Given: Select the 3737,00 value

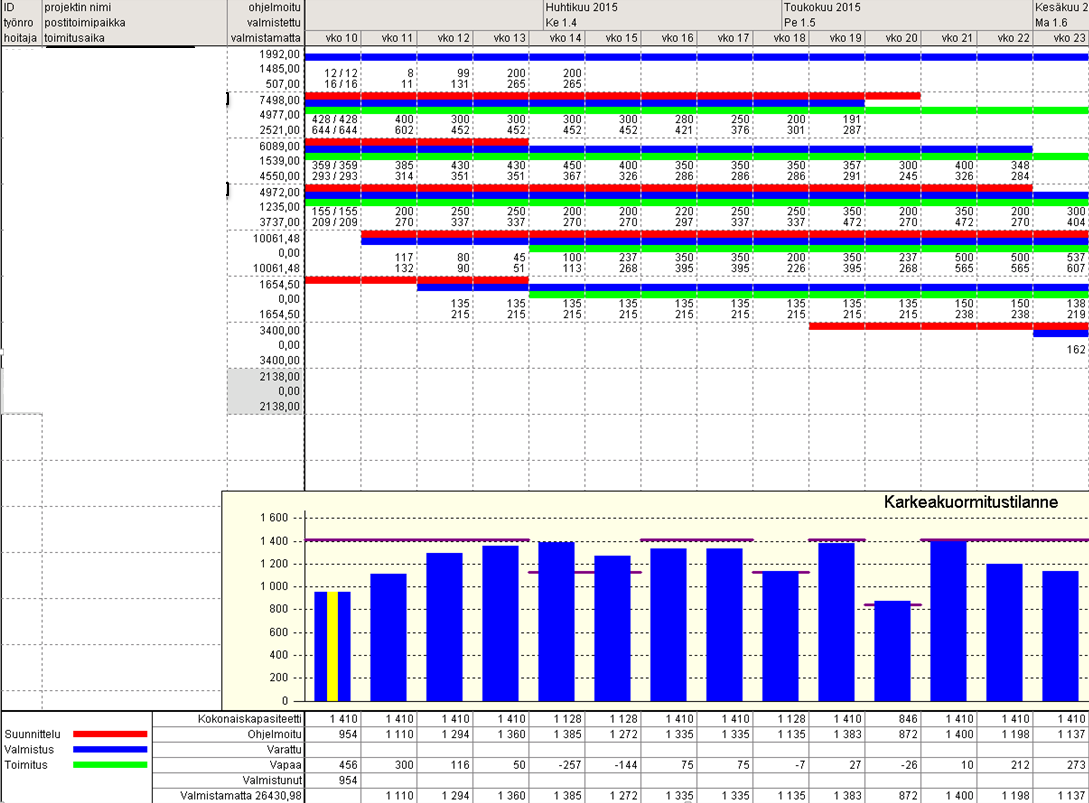Looking at the screenshot, I should pos(280,222).
